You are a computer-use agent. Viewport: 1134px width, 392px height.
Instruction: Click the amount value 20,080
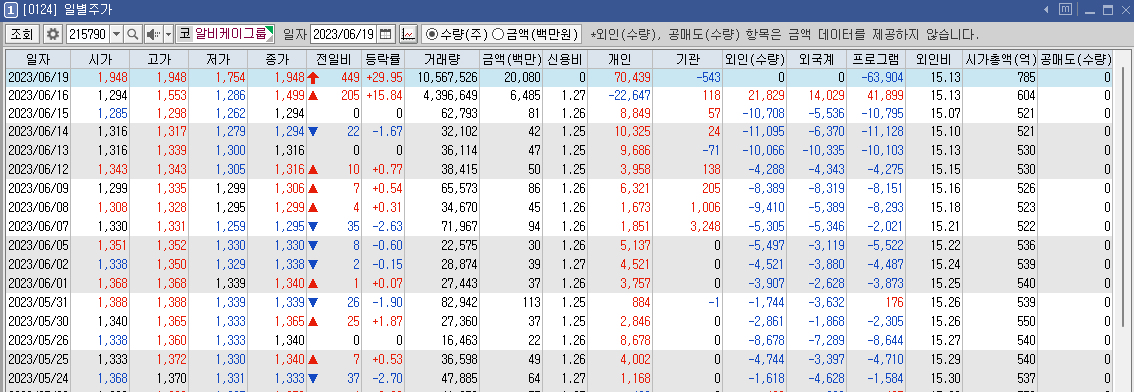[x=522, y=77]
